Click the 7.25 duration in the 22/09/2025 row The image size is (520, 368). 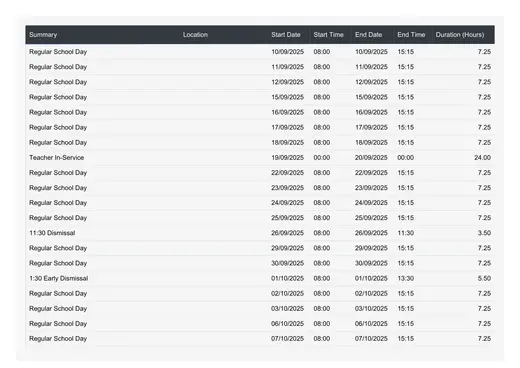click(x=484, y=173)
